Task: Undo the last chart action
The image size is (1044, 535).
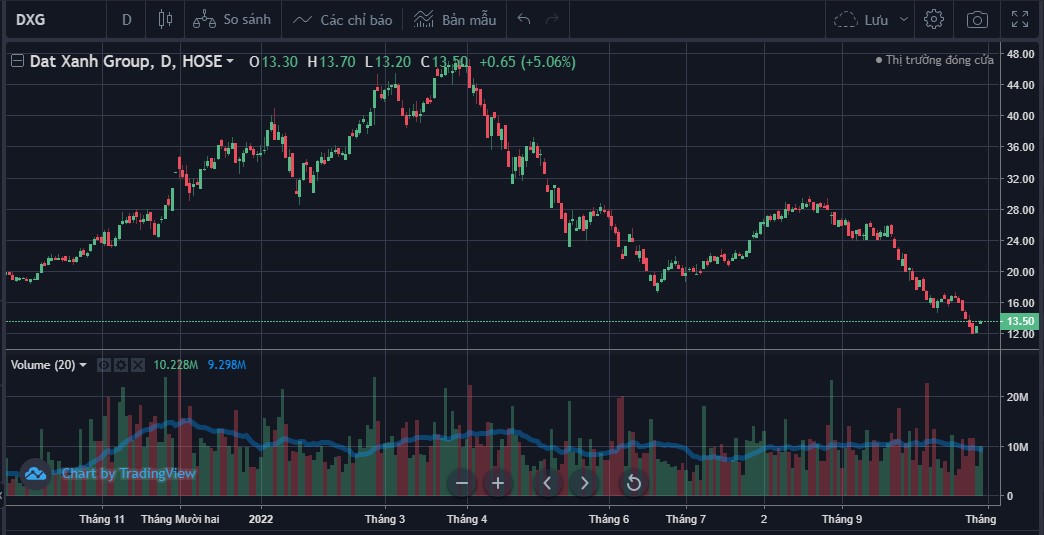Action: tap(525, 19)
